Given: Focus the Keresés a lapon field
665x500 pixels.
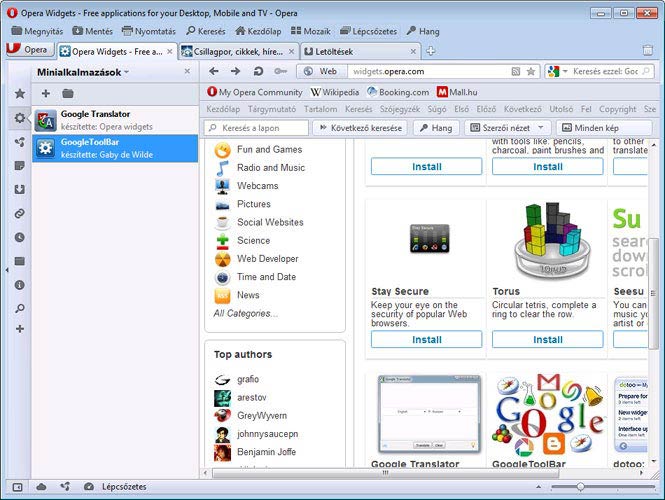Looking at the screenshot, I should point(256,128).
